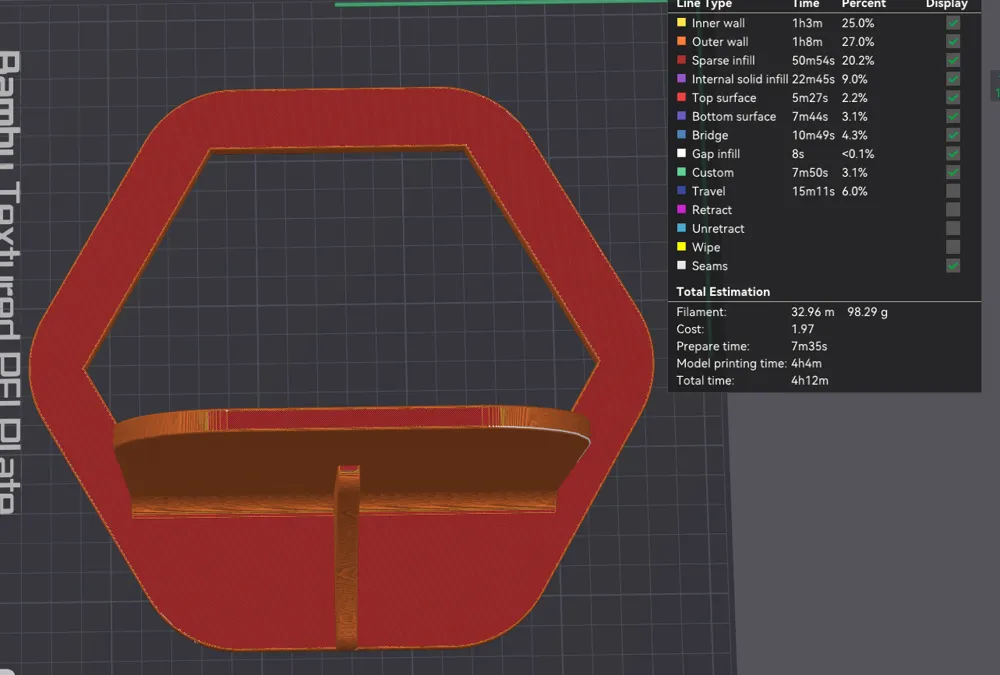
Task: Disable Seams visibility checkbox
Action: [x=953, y=266]
